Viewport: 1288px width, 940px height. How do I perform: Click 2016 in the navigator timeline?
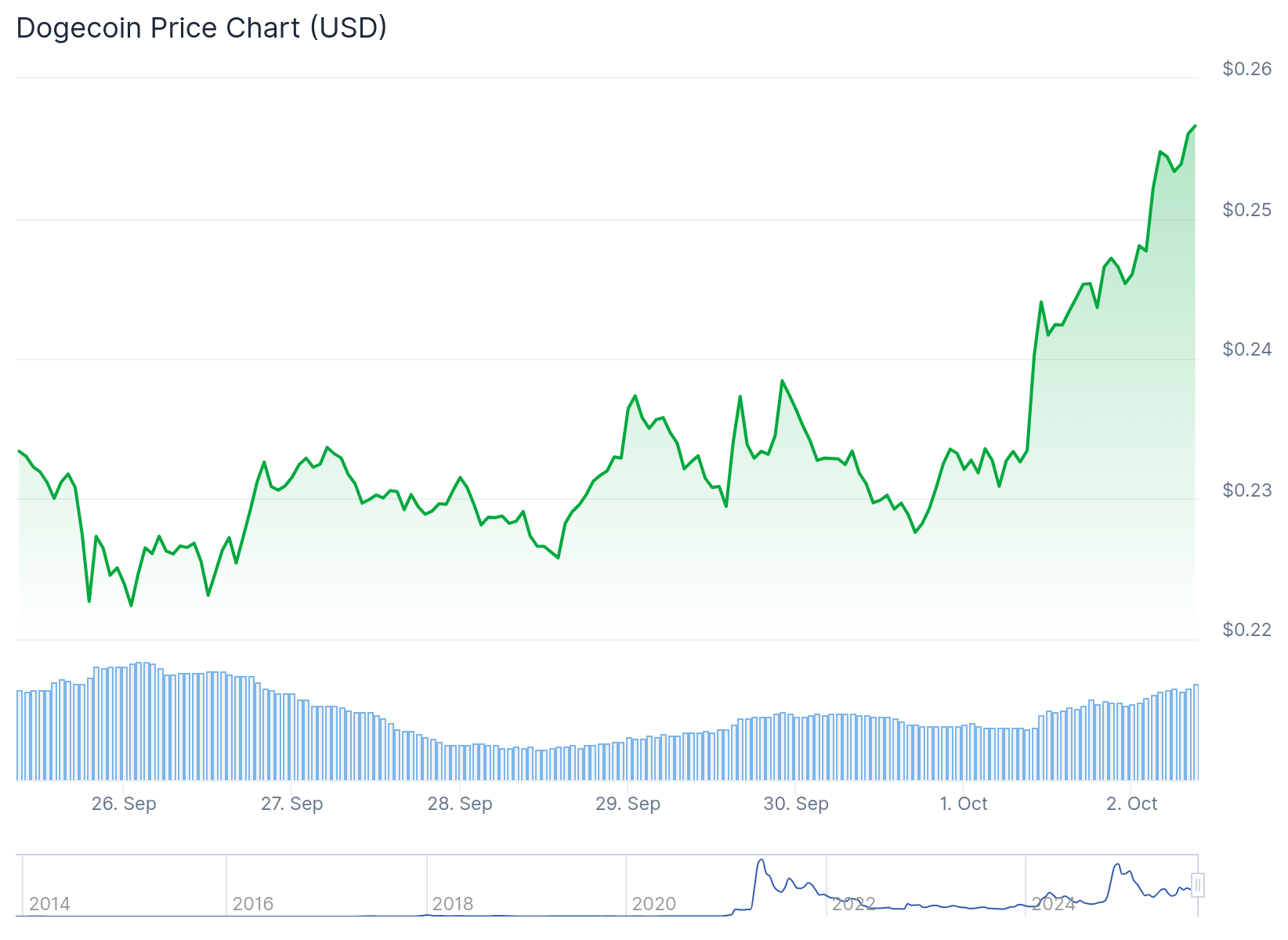pyautogui.click(x=253, y=904)
